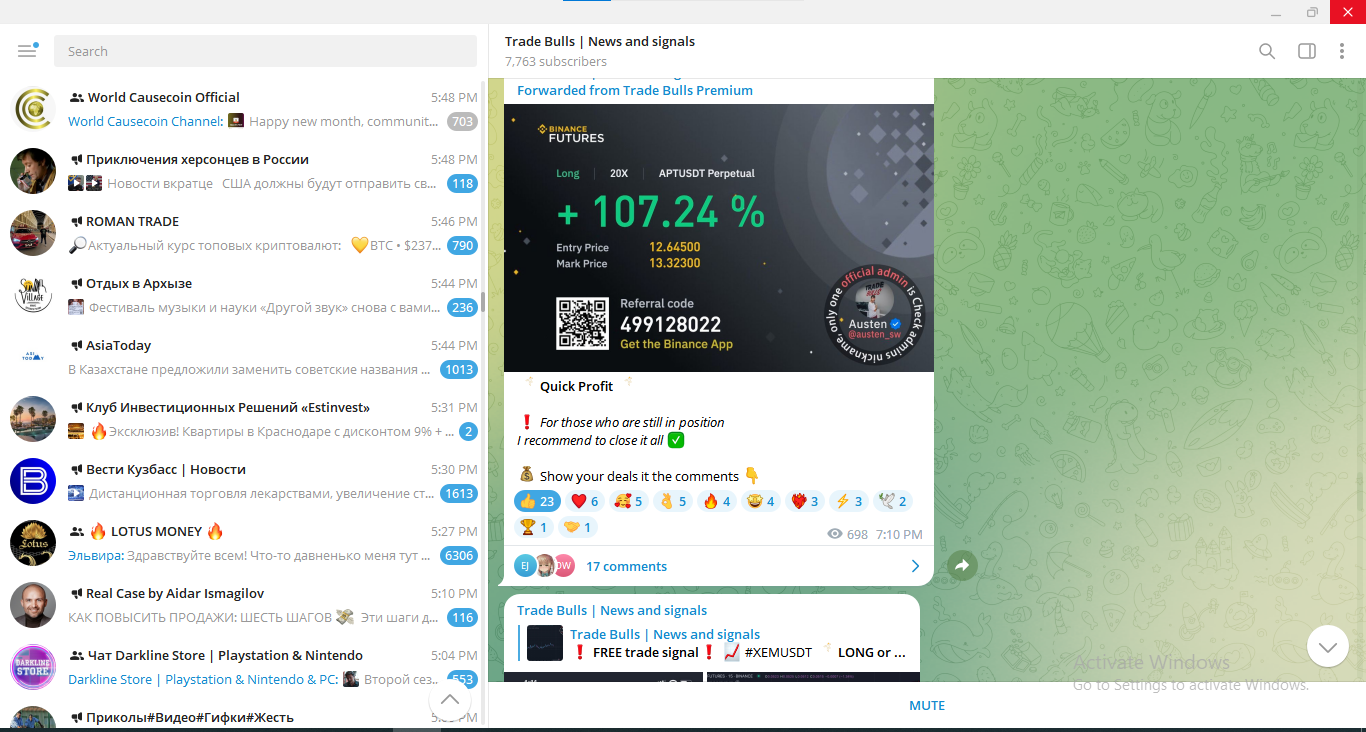
Task: Open Отдых в Архызе channel avatar
Action: click(x=33, y=295)
